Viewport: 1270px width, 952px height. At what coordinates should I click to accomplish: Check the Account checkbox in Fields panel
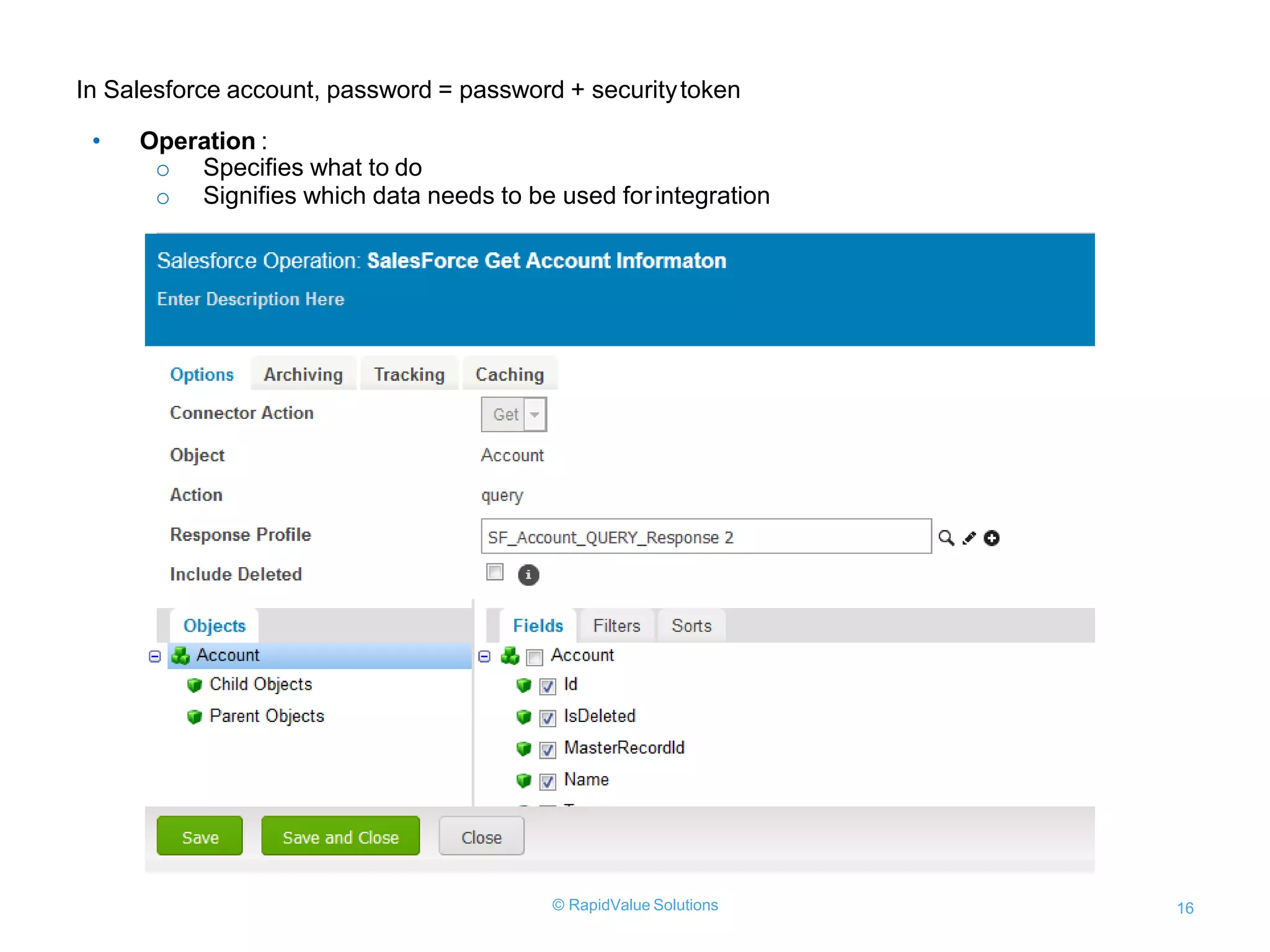coord(535,657)
